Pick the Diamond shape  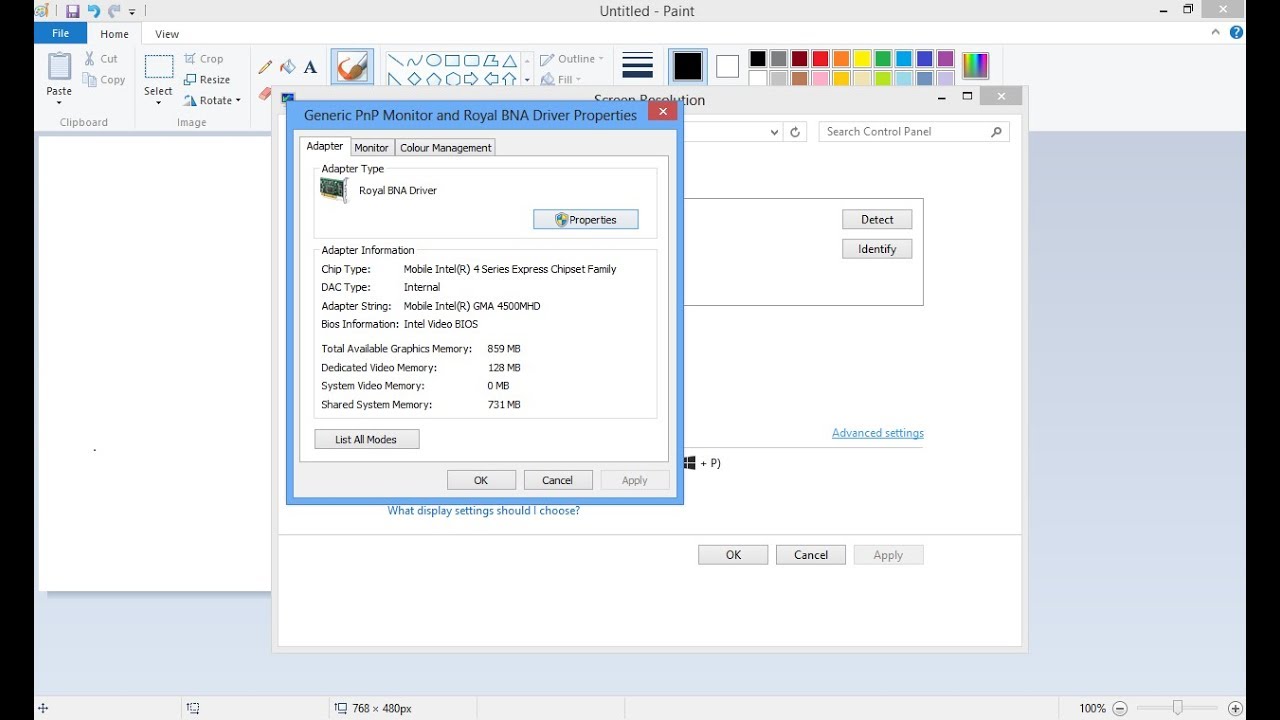pyautogui.click(x=414, y=79)
